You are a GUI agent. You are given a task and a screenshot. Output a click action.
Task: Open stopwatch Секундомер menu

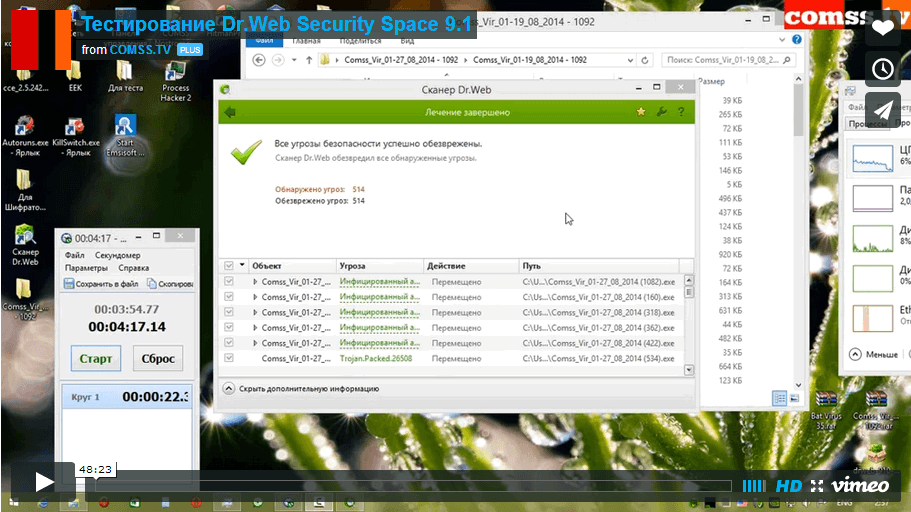pyautogui.click(x=117, y=255)
